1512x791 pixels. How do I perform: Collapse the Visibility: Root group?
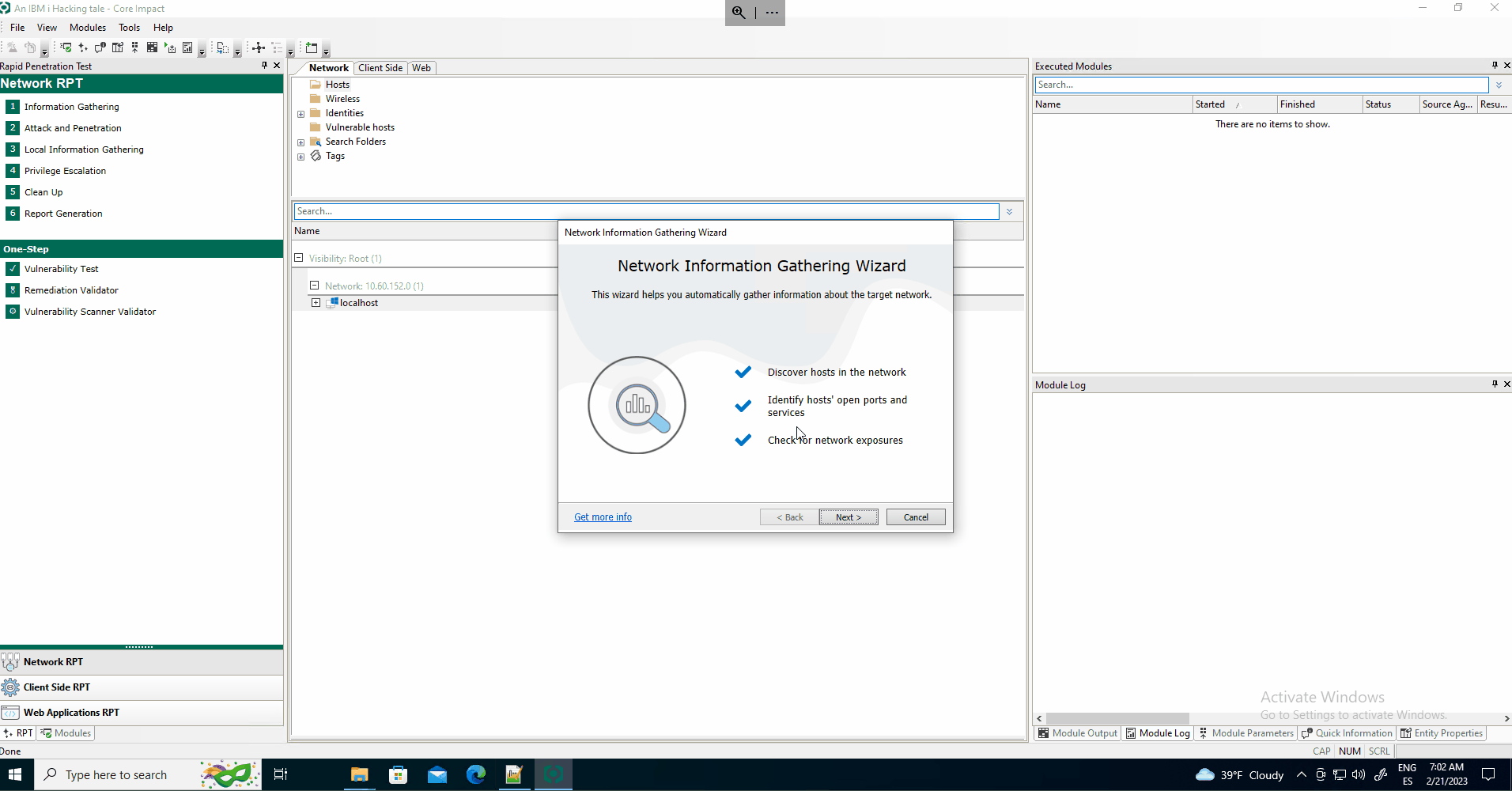coord(299,258)
